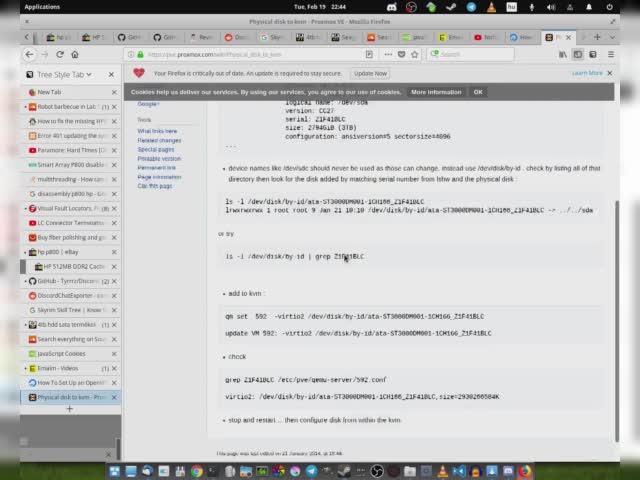
Task: Open OBS Studio from the dock
Action: (x=377, y=471)
